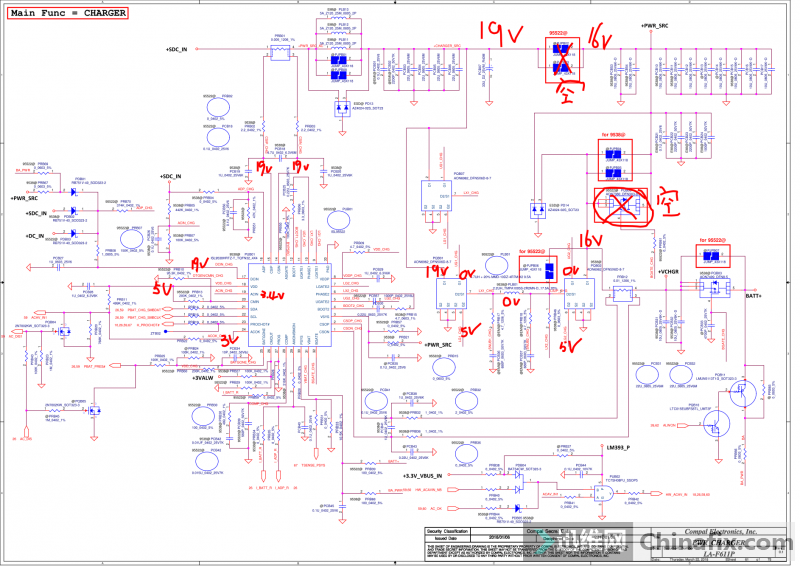Click the 'Main Func = CHARGER' title box
Image resolution: width=800 pixels, height=566 pixels.
pyautogui.click(x=67, y=13)
